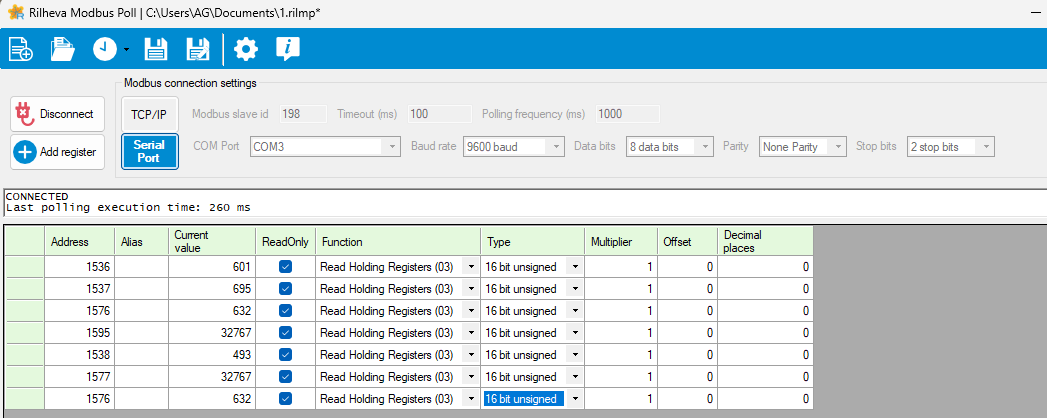Uncheck ReadOnly for address 1536
Viewport: 1047px width, 418px height.
[285, 267]
